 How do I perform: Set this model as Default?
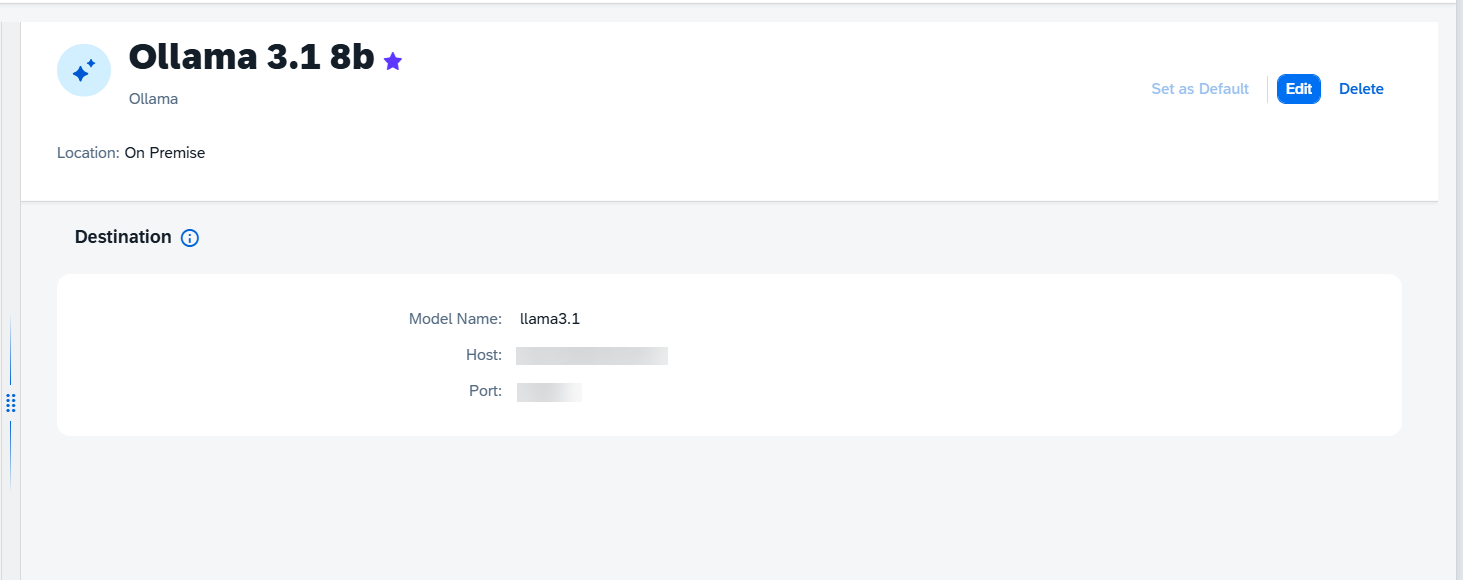[1200, 89]
